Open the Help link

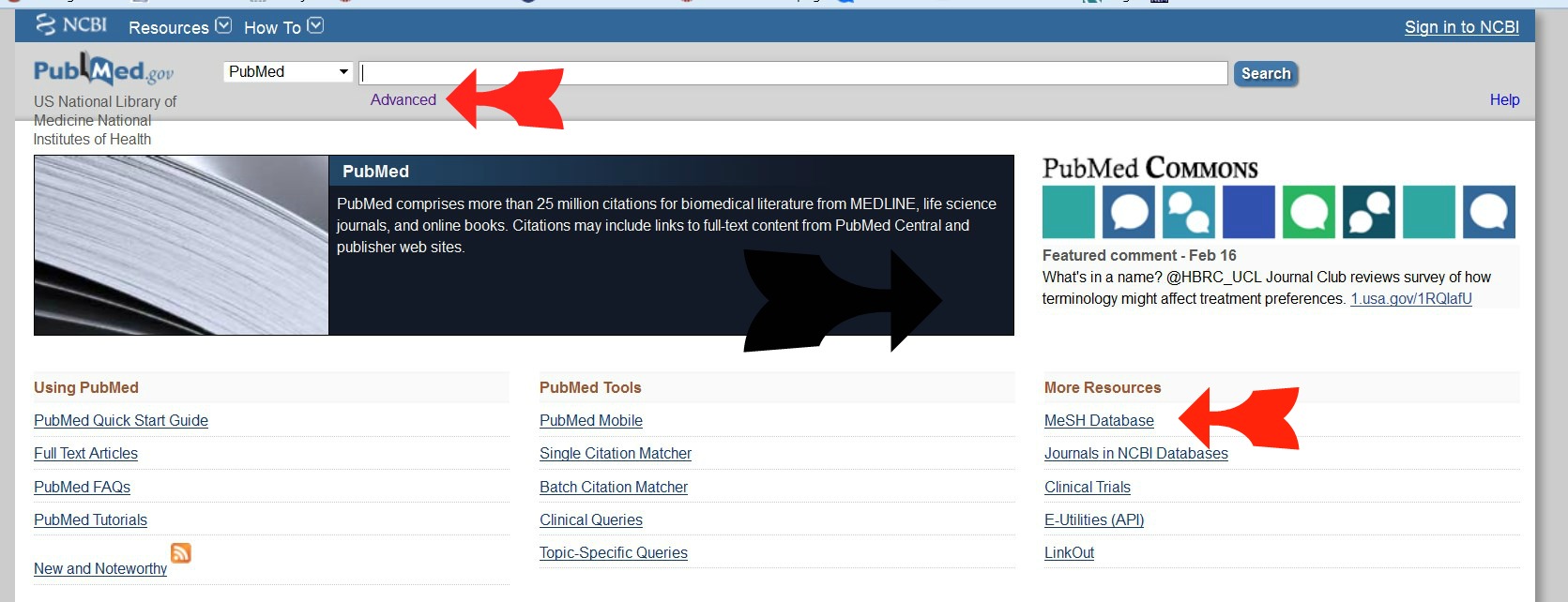tap(1504, 99)
